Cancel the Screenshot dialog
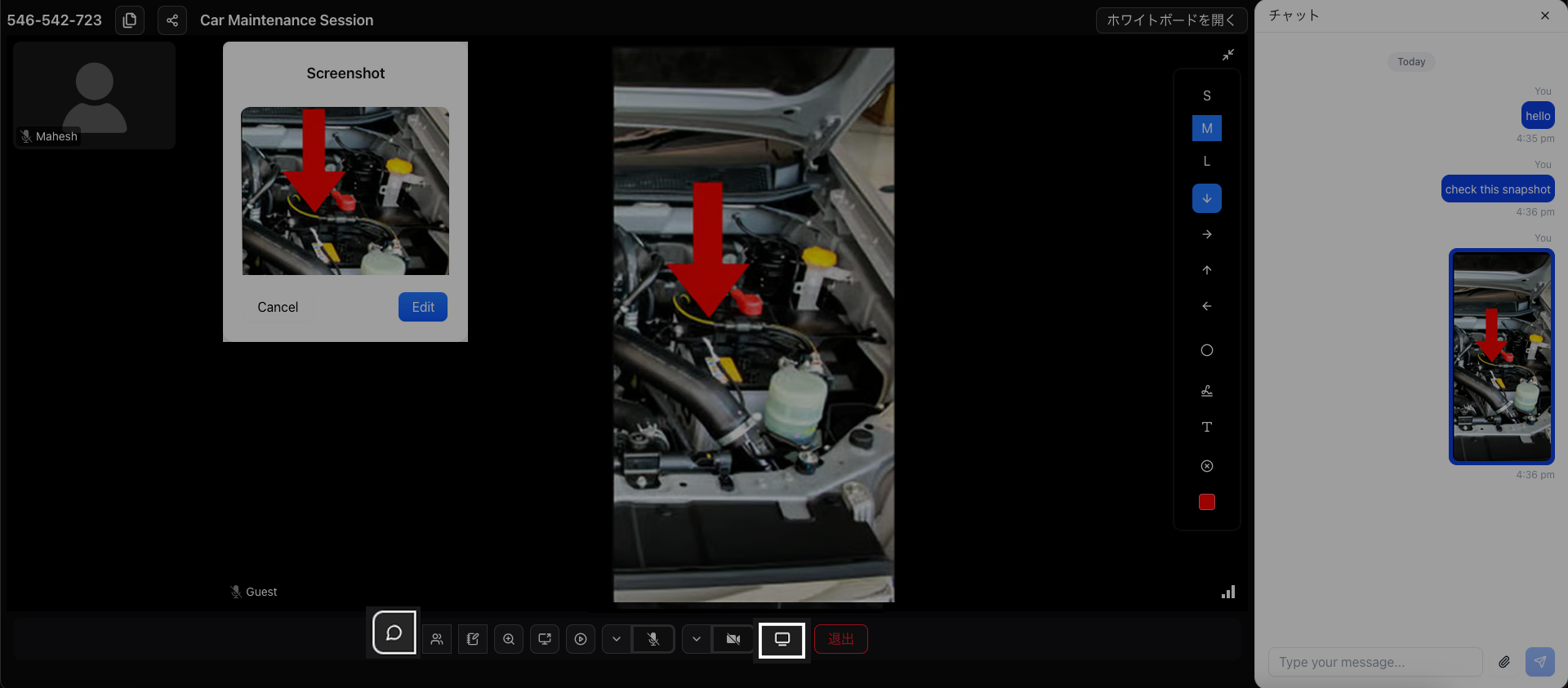 [278, 307]
